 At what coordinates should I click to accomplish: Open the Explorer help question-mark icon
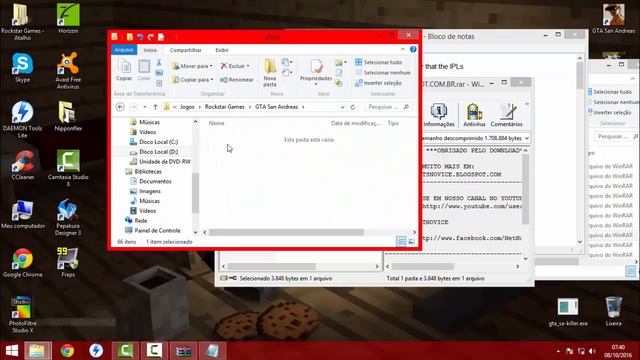click(x=413, y=49)
